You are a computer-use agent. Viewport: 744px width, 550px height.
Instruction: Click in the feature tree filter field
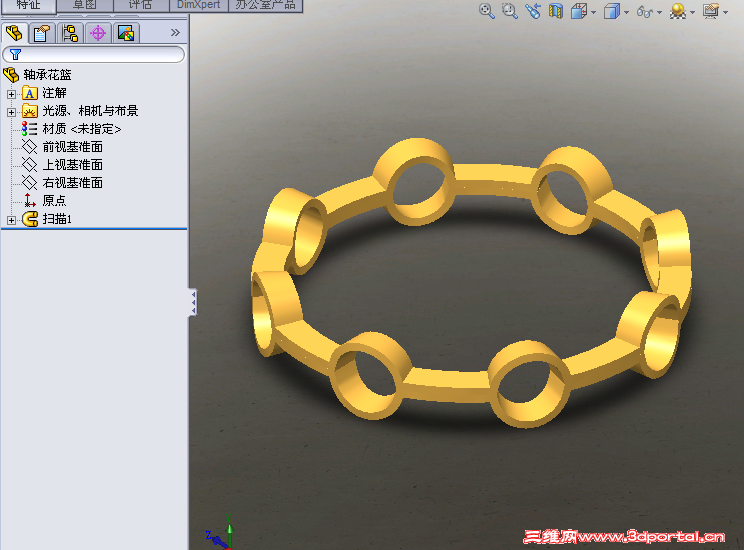(x=93, y=55)
